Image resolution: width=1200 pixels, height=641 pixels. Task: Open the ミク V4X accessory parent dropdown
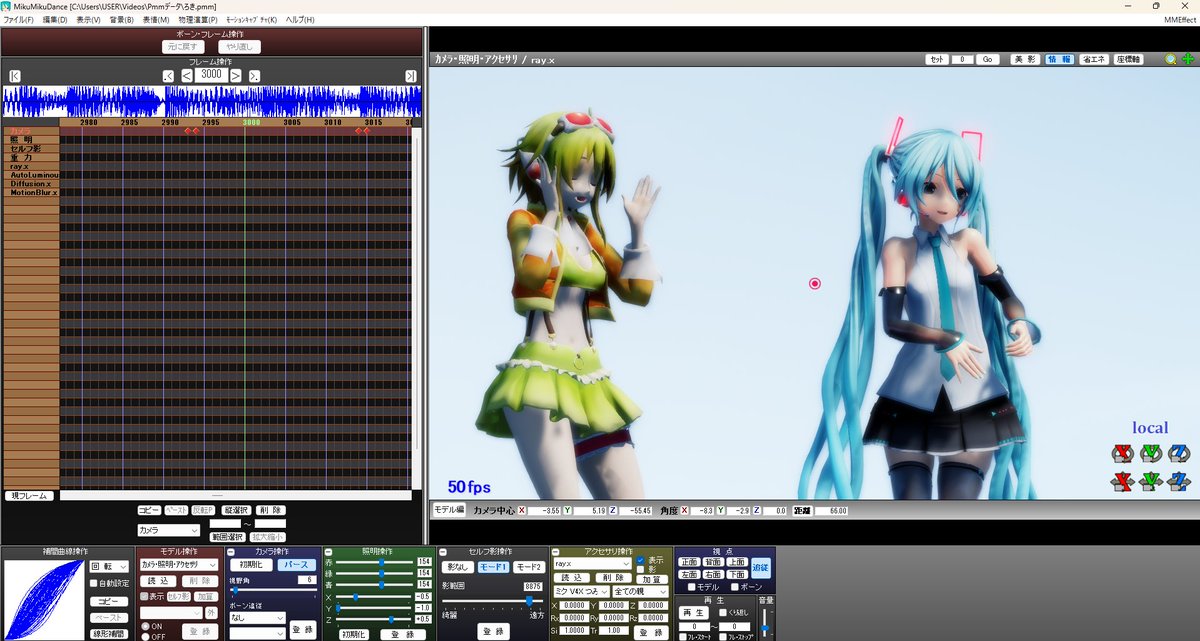coord(581,591)
